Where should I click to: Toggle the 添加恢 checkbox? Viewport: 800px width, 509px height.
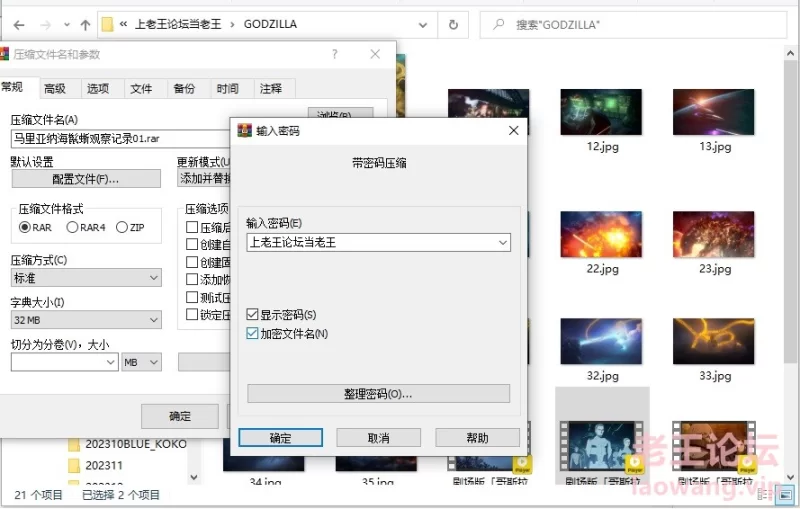[x=192, y=279]
